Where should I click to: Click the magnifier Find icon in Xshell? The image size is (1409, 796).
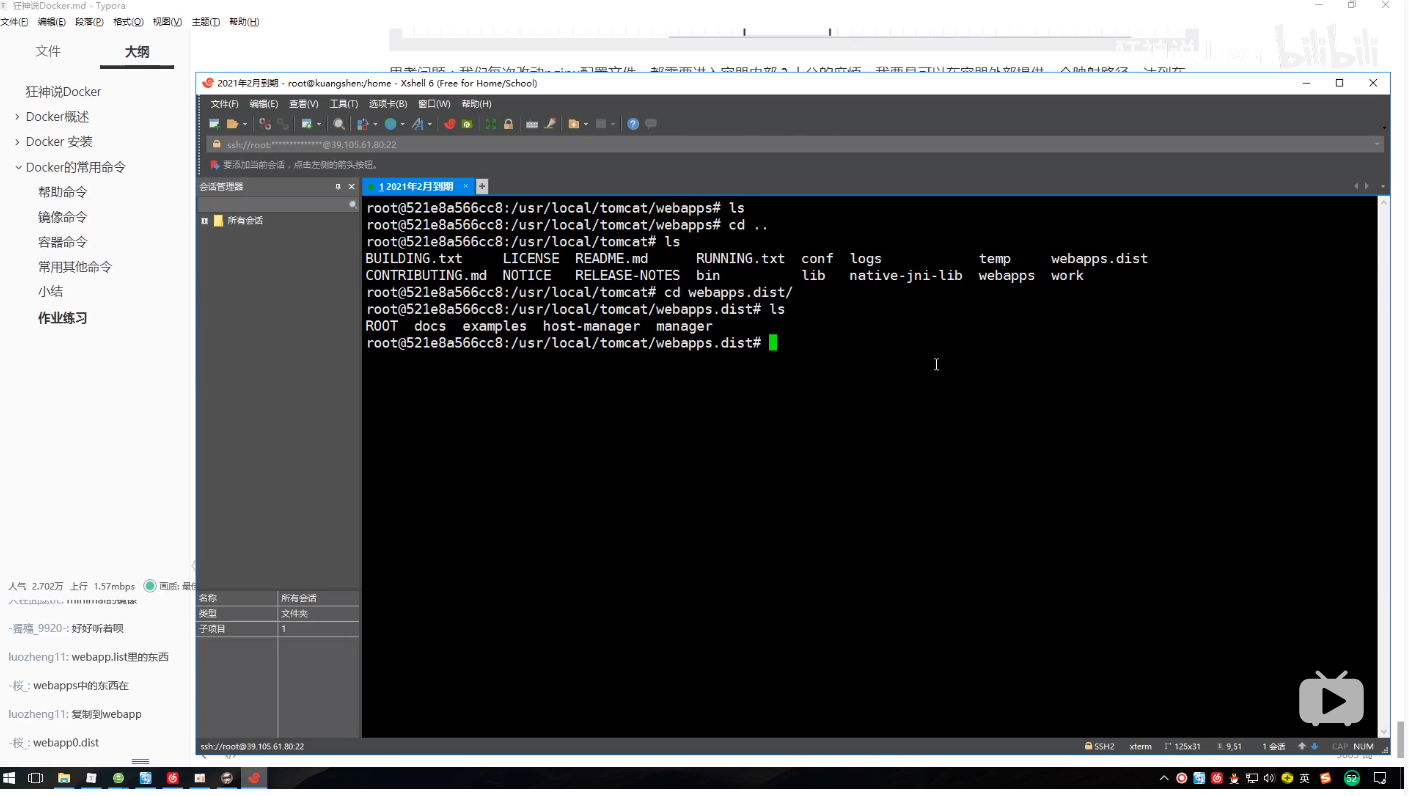339,124
